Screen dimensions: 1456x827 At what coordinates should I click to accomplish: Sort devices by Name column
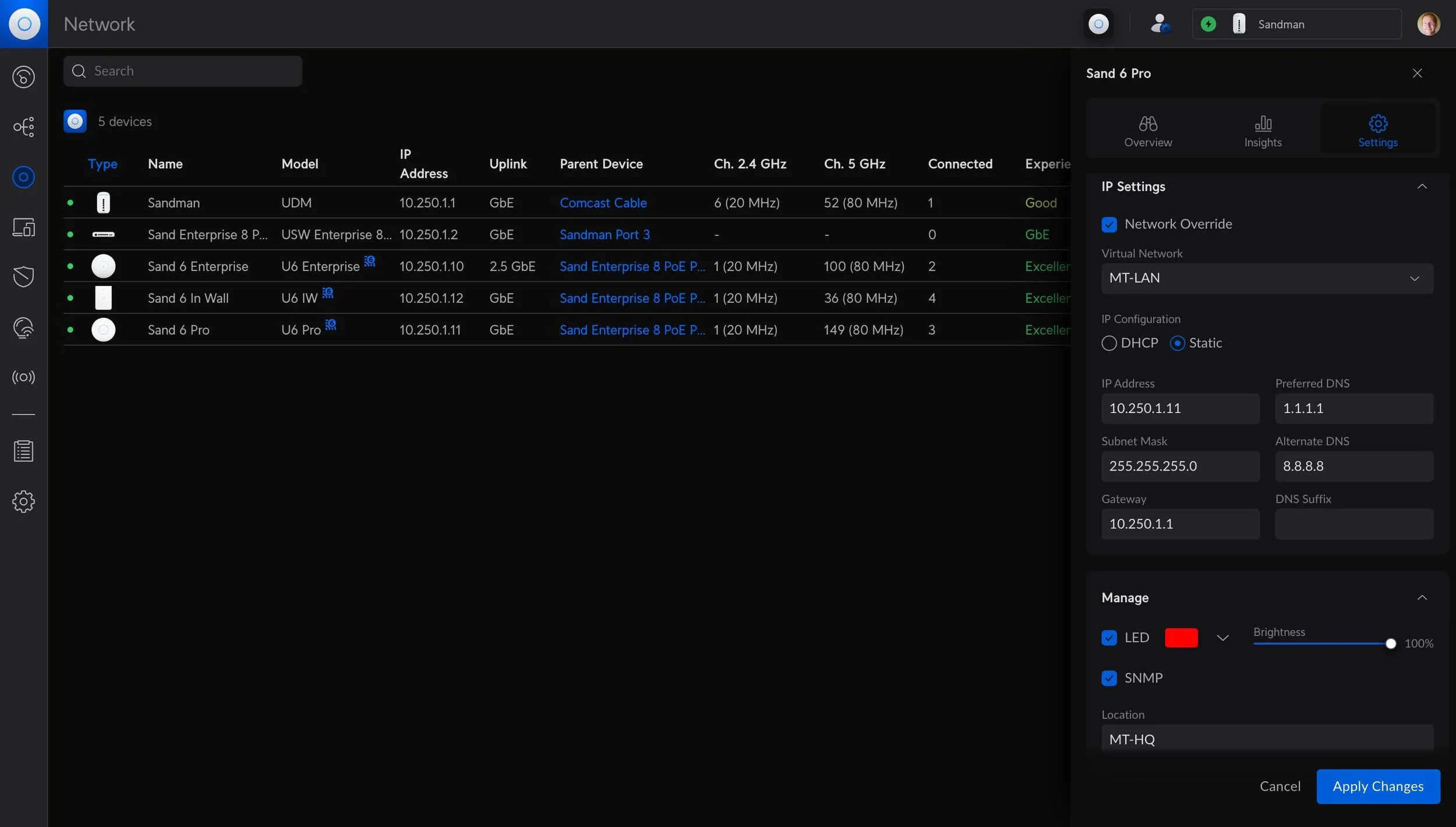165,164
